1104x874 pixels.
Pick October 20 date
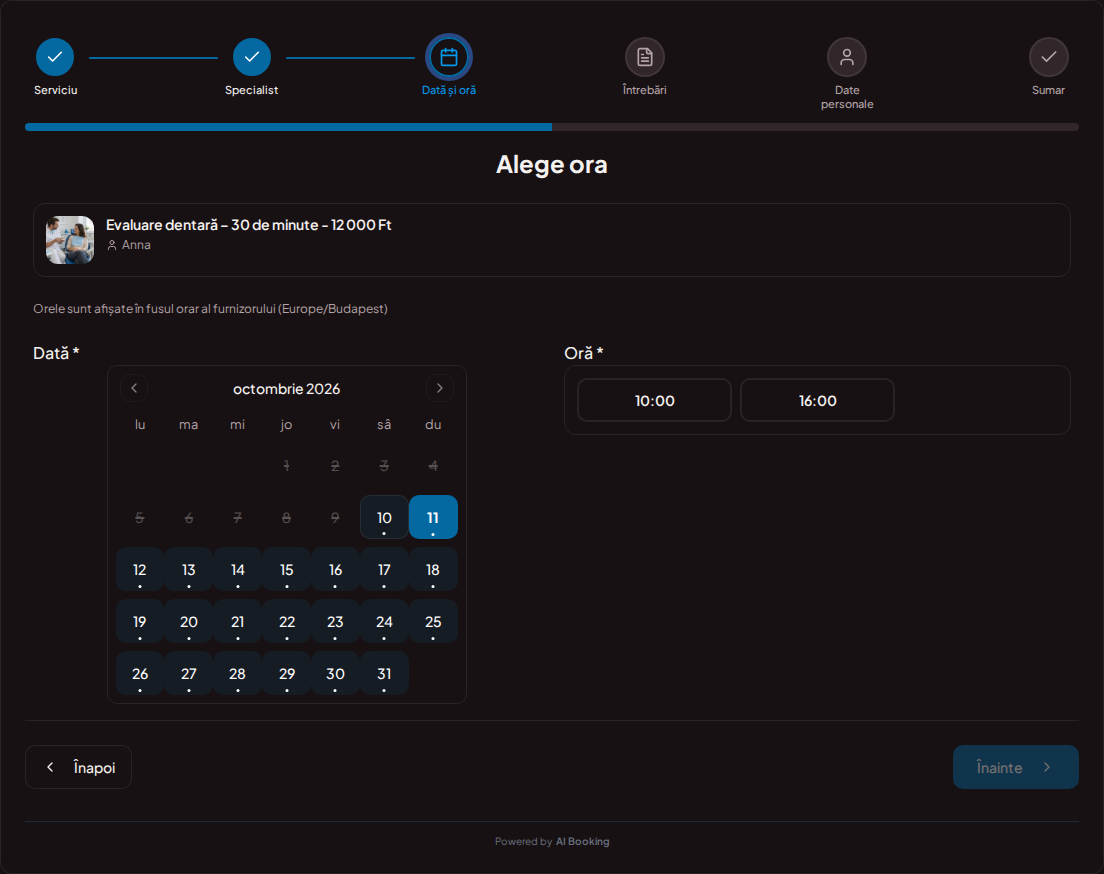pos(189,622)
